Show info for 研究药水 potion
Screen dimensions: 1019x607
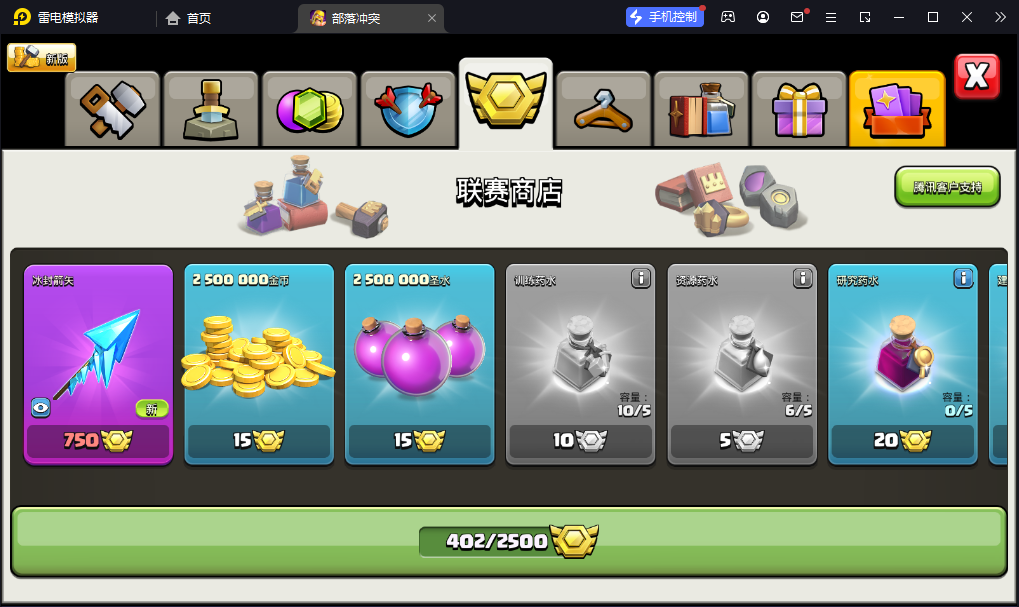(x=963, y=278)
